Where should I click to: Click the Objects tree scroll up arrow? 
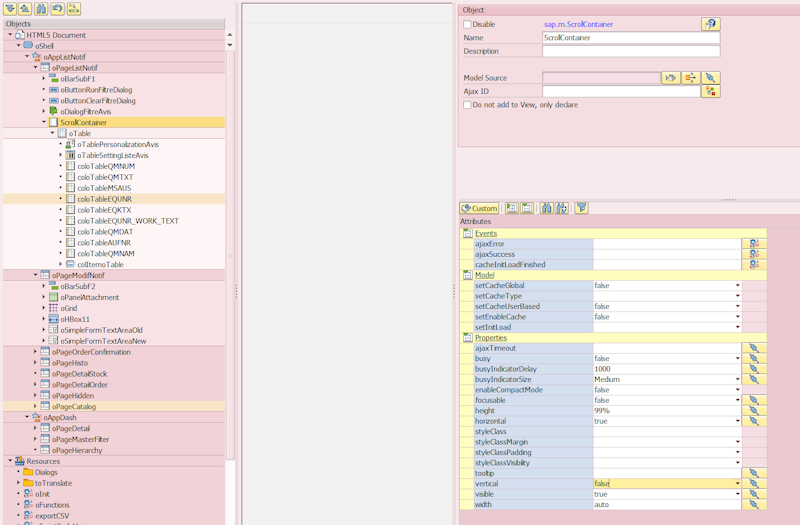[x=230, y=35]
